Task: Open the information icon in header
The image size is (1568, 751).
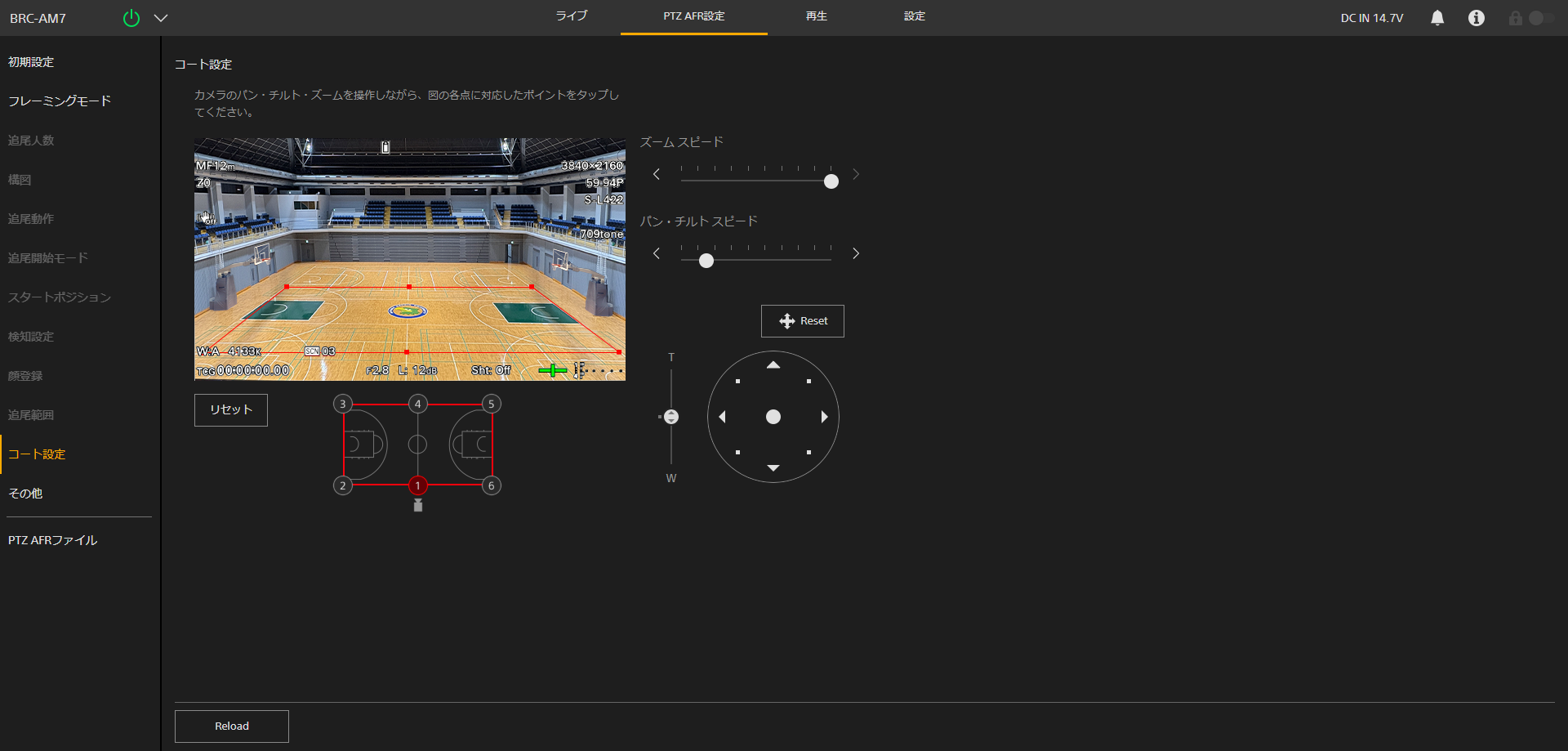Action: tap(1476, 18)
